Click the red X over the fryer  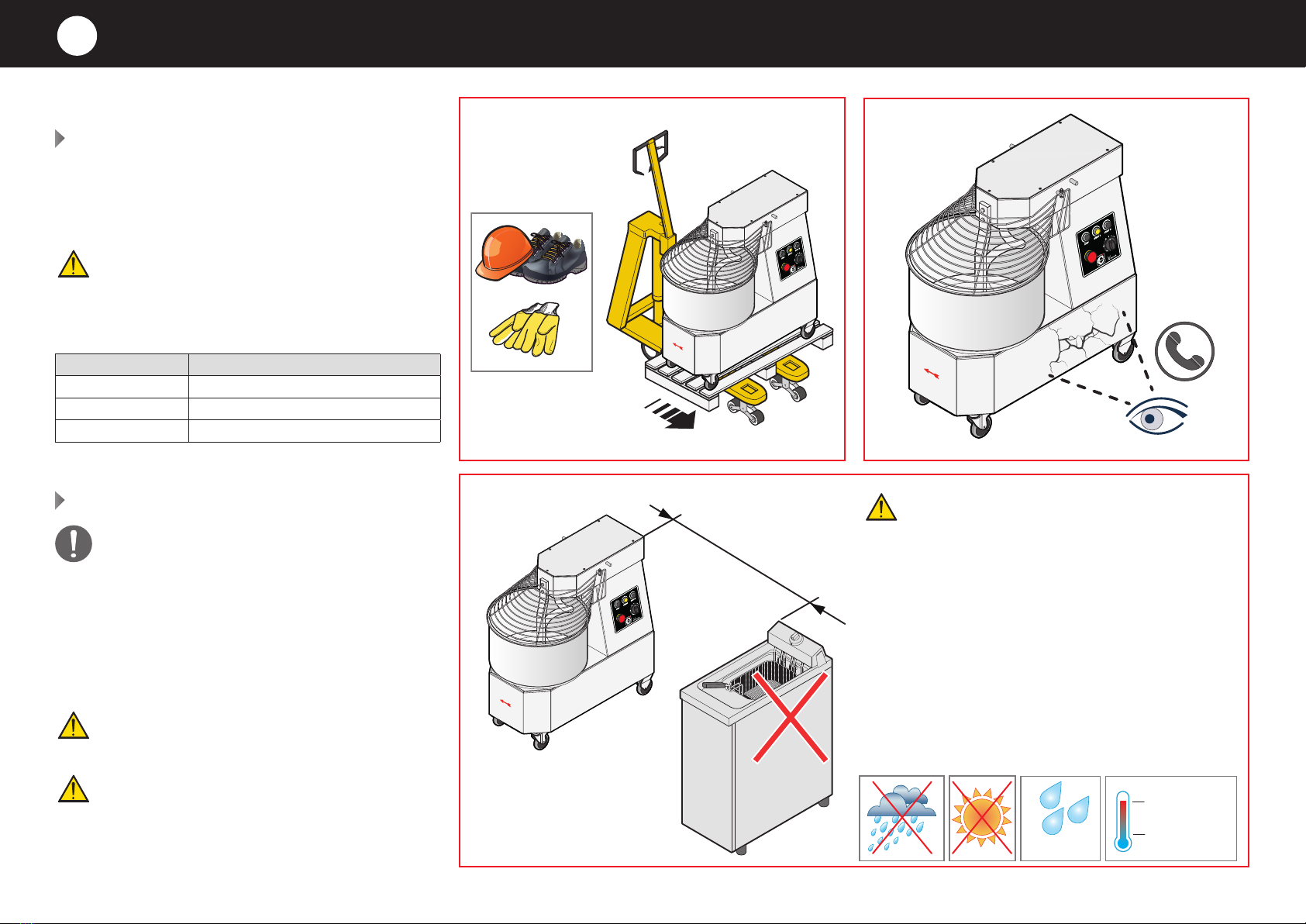[791, 716]
